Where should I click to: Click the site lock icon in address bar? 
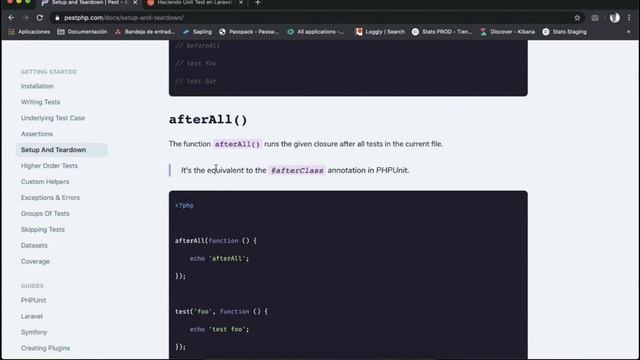pos(57,18)
